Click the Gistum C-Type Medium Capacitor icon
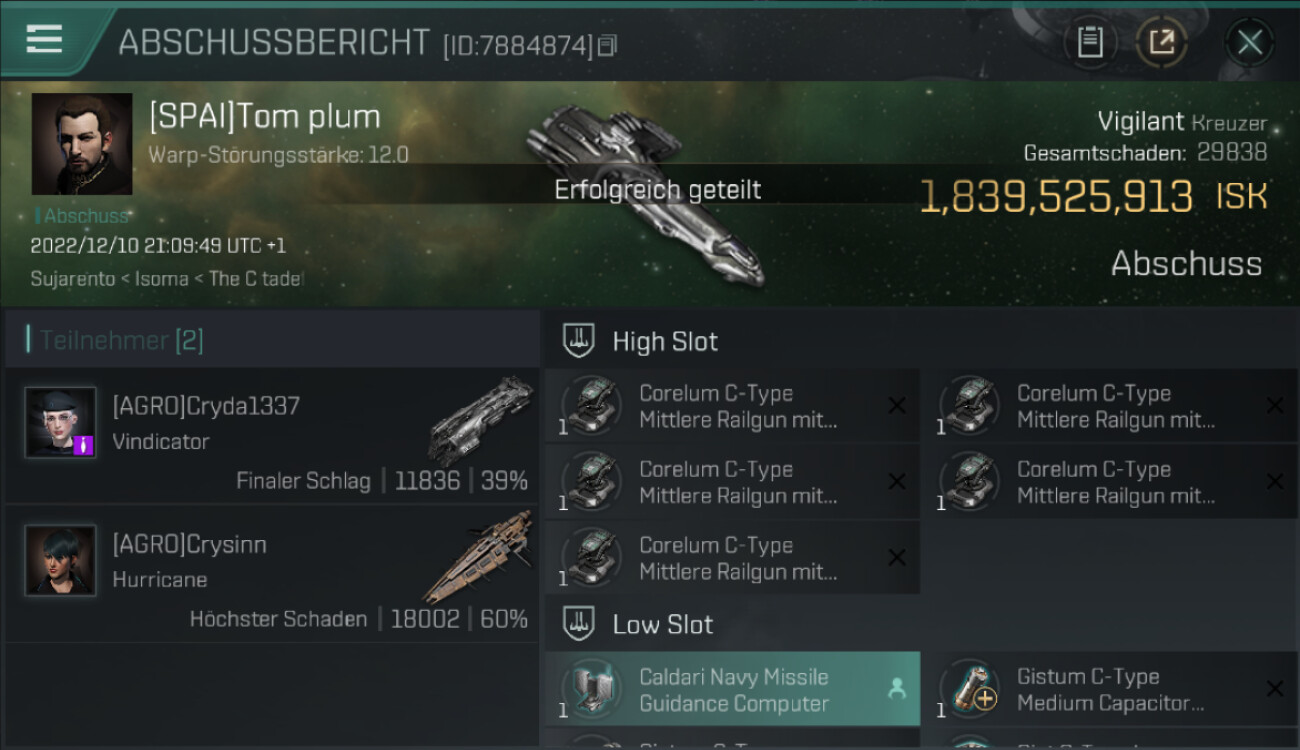The image size is (1300, 750). 970,690
